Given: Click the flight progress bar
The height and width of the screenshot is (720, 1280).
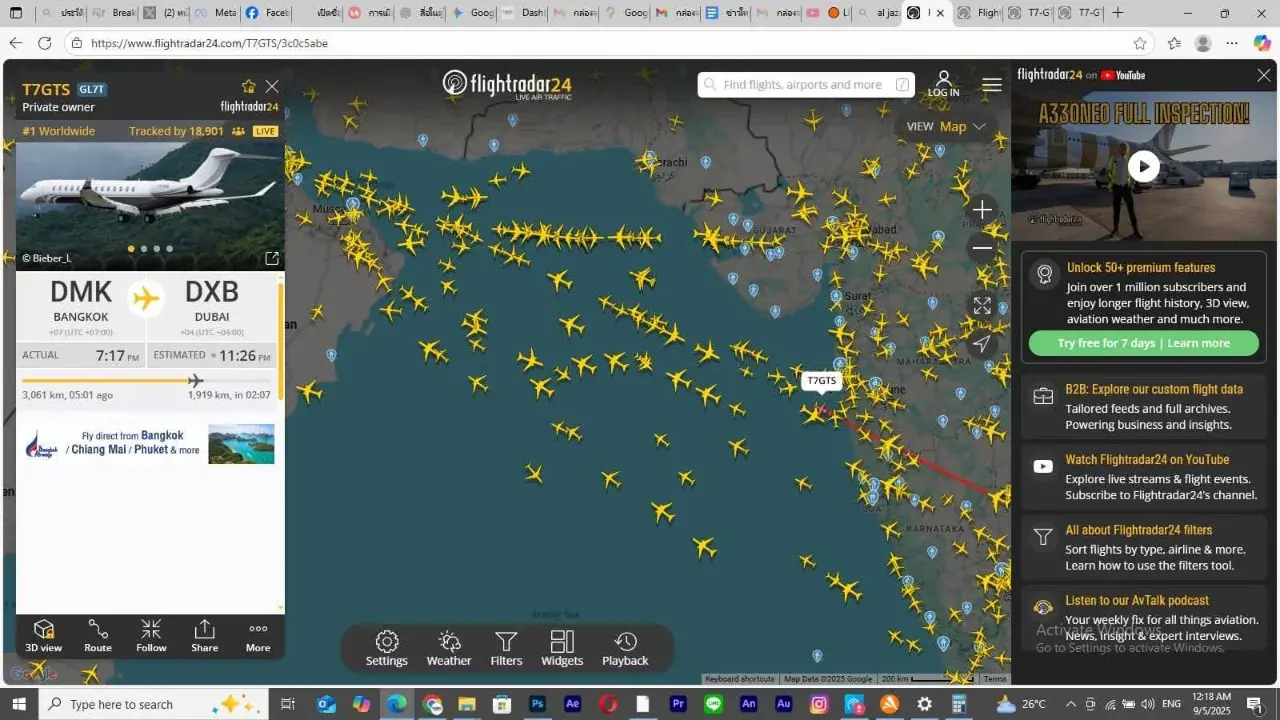Looking at the screenshot, I should pos(146,380).
